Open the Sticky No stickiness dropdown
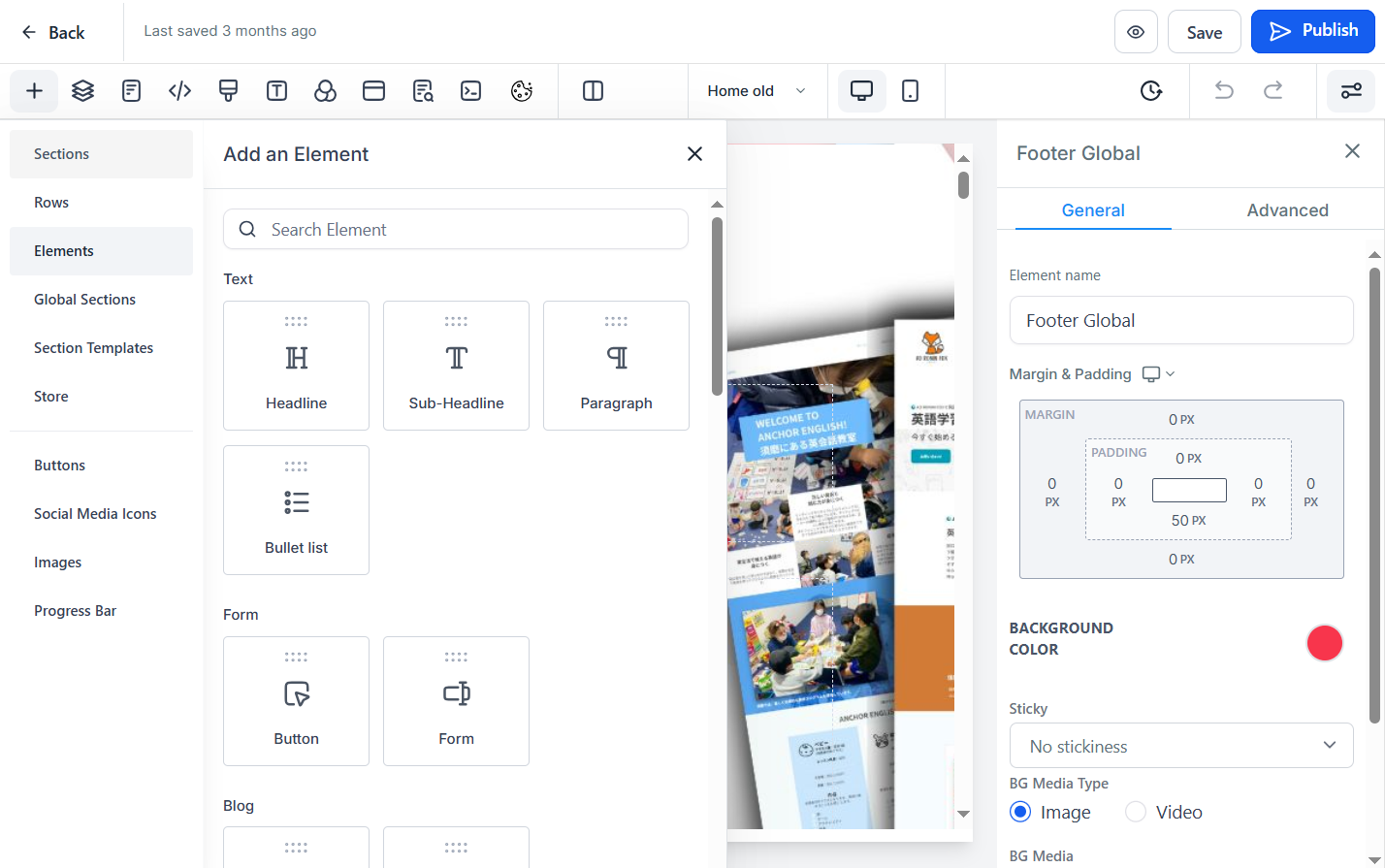This screenshot has width=1385, height=868. (x=1181, y=746)
